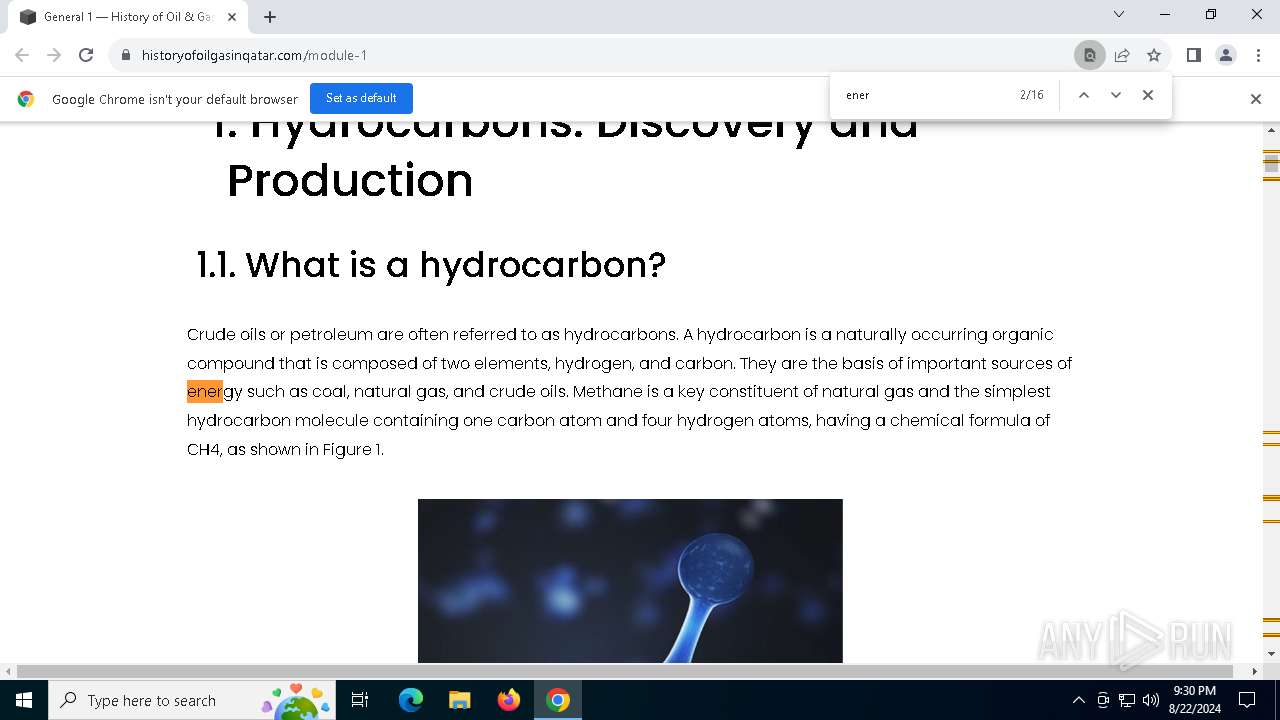Image resolution: width=1280 pixels, height=720 pixels.
Task: Open the network status tray icon
Action: coord(1127,700)
